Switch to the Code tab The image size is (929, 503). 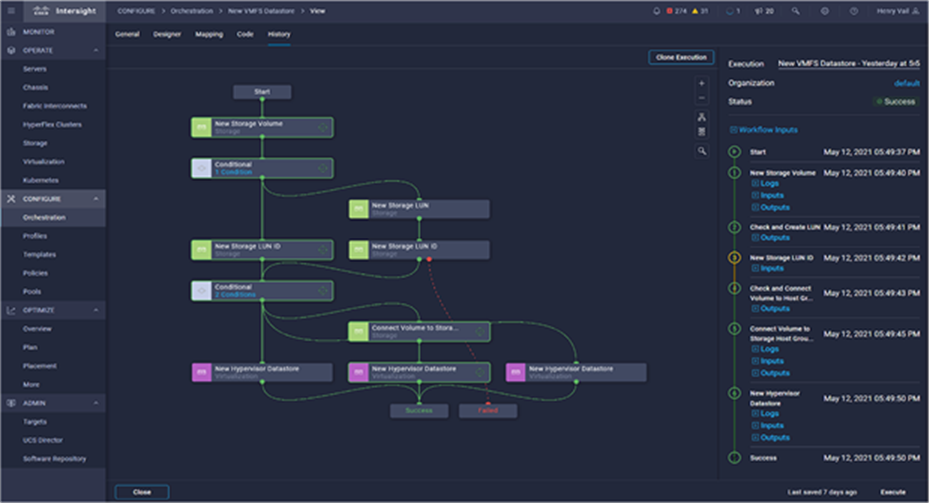click(245, 34)
